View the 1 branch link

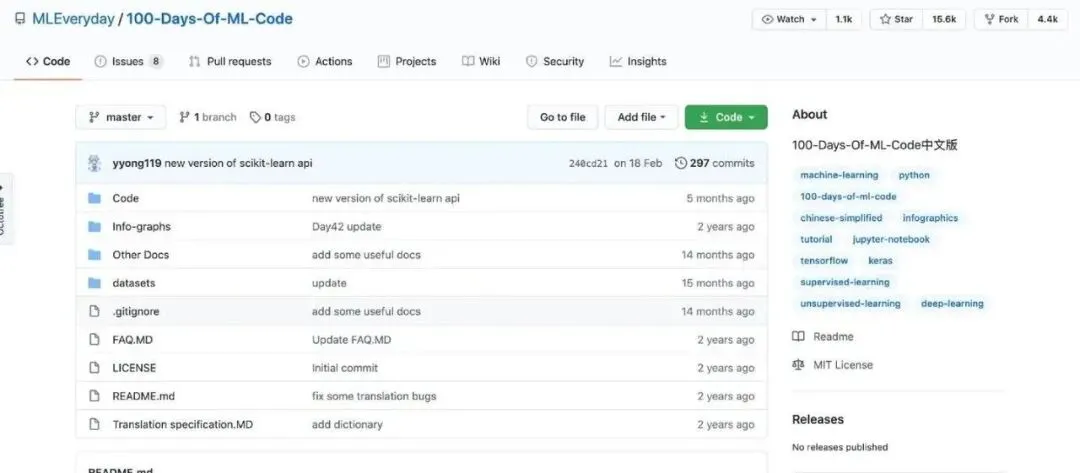207,117
